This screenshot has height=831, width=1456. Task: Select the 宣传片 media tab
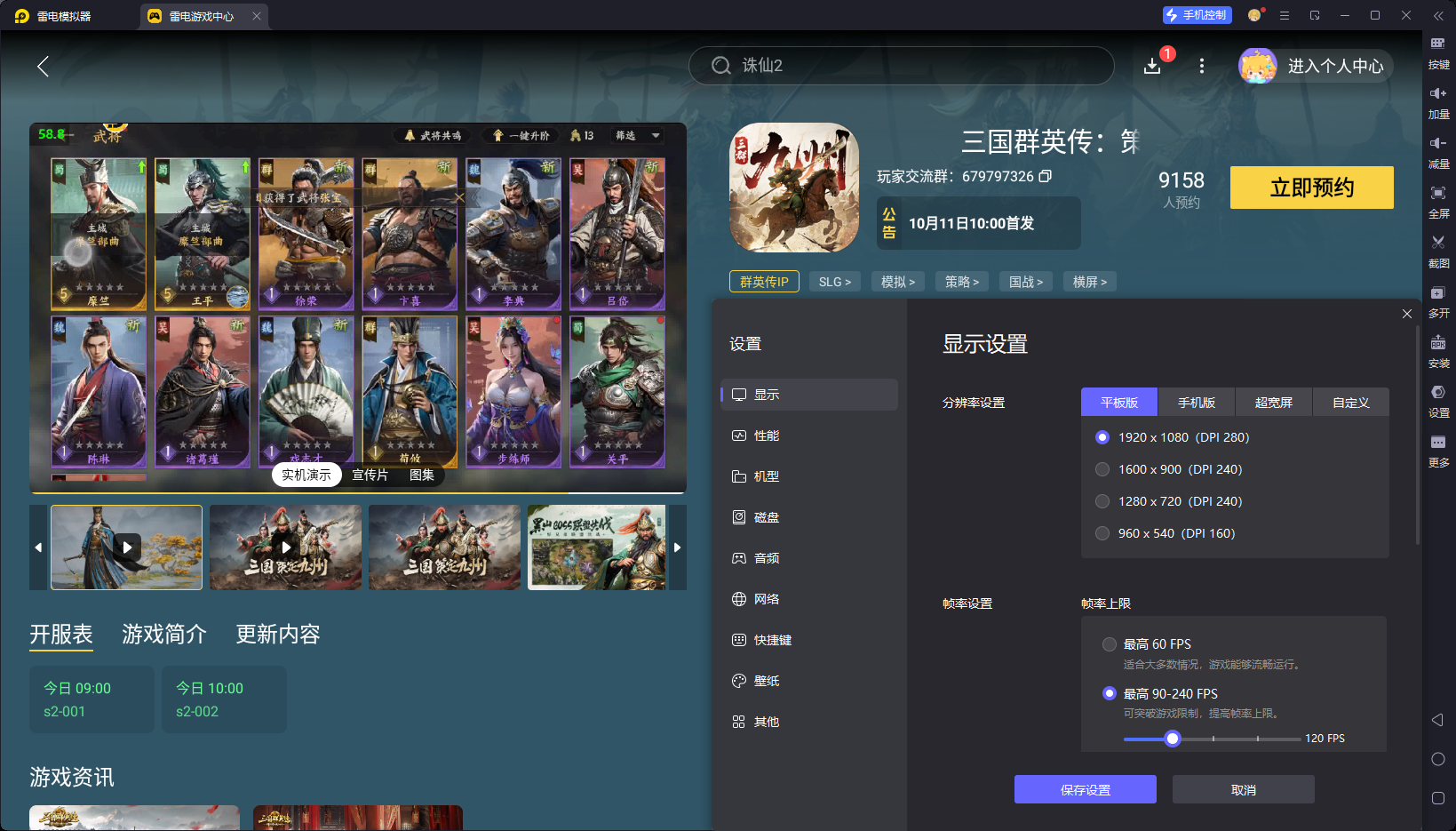coord(370,475)
